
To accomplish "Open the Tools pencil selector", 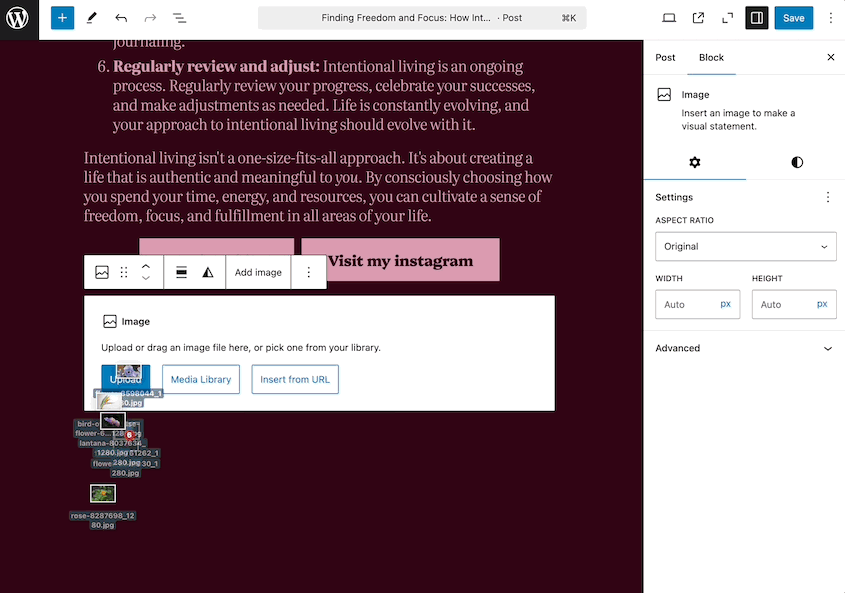I will (x=92, y=18).
